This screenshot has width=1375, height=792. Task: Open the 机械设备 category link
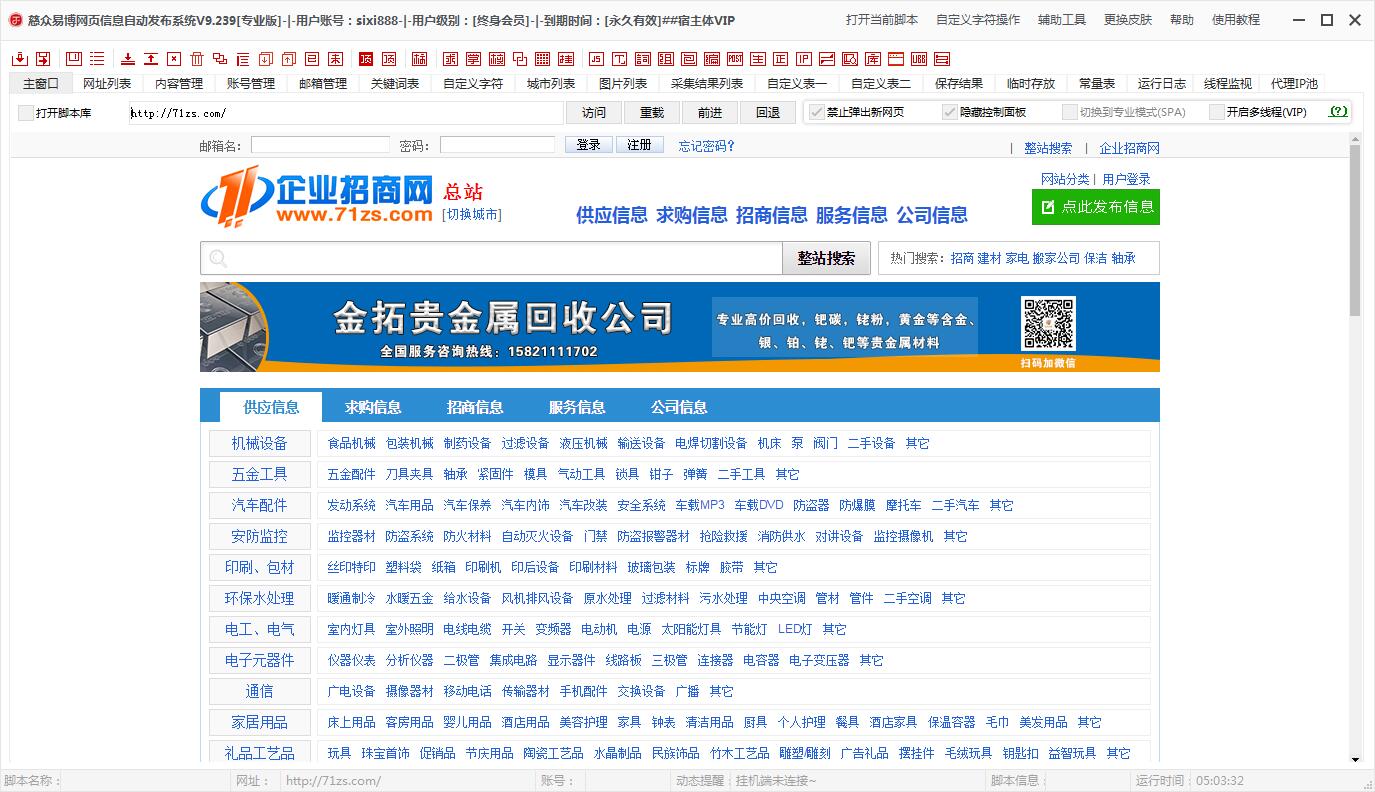[x=259, y=443]
